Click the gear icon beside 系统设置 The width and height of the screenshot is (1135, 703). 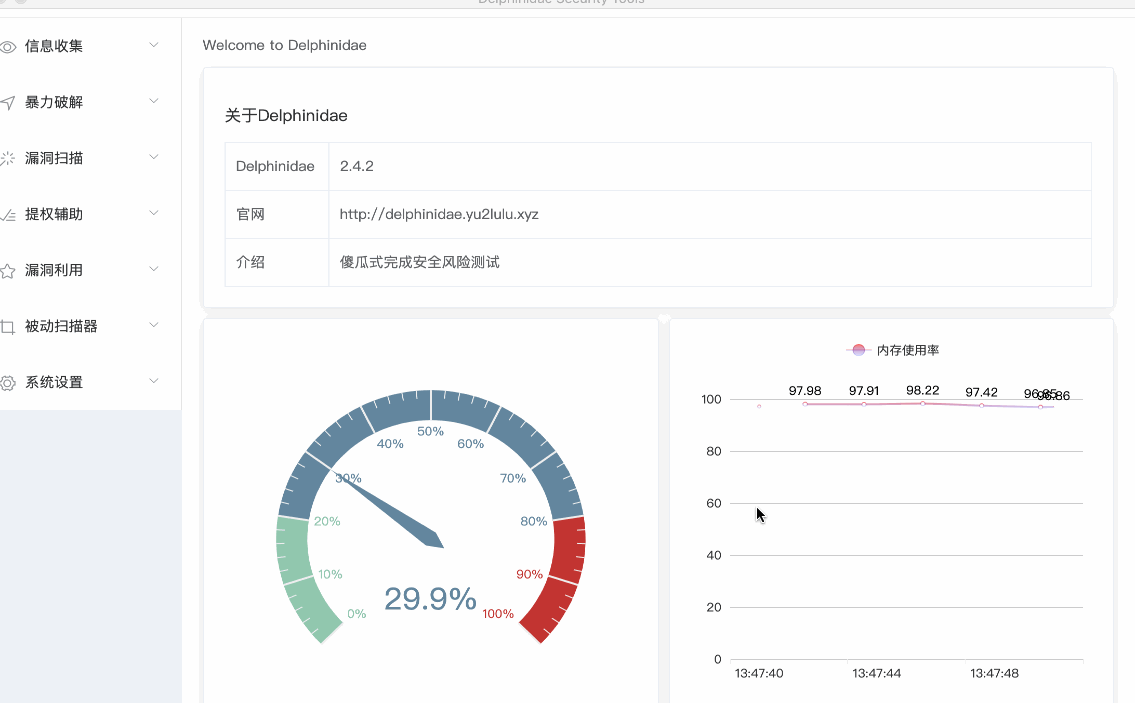pyautogui.click(x=8, y=383)
